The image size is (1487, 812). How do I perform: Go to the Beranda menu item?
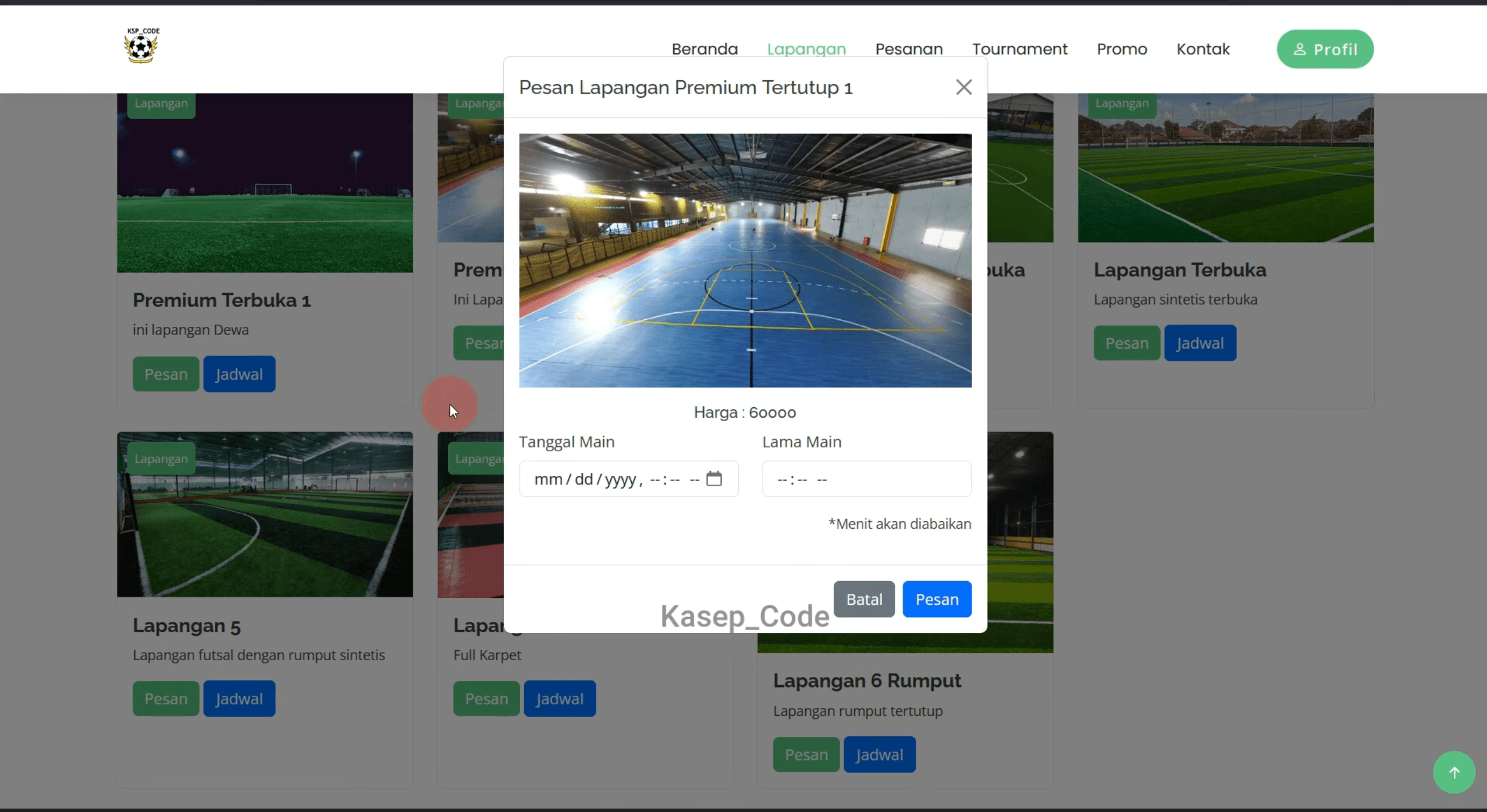(705, 49)
